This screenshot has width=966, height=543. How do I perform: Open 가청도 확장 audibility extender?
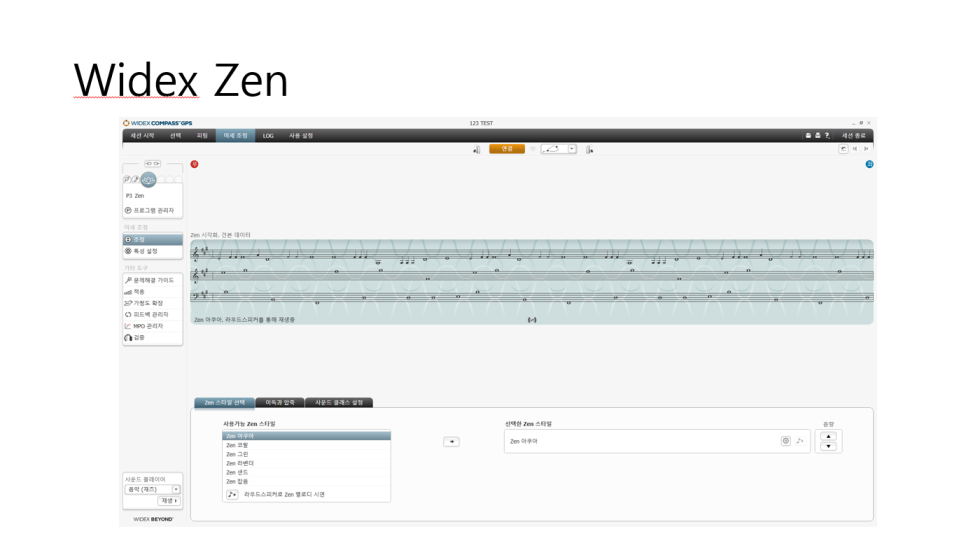(x=153, y=303)
